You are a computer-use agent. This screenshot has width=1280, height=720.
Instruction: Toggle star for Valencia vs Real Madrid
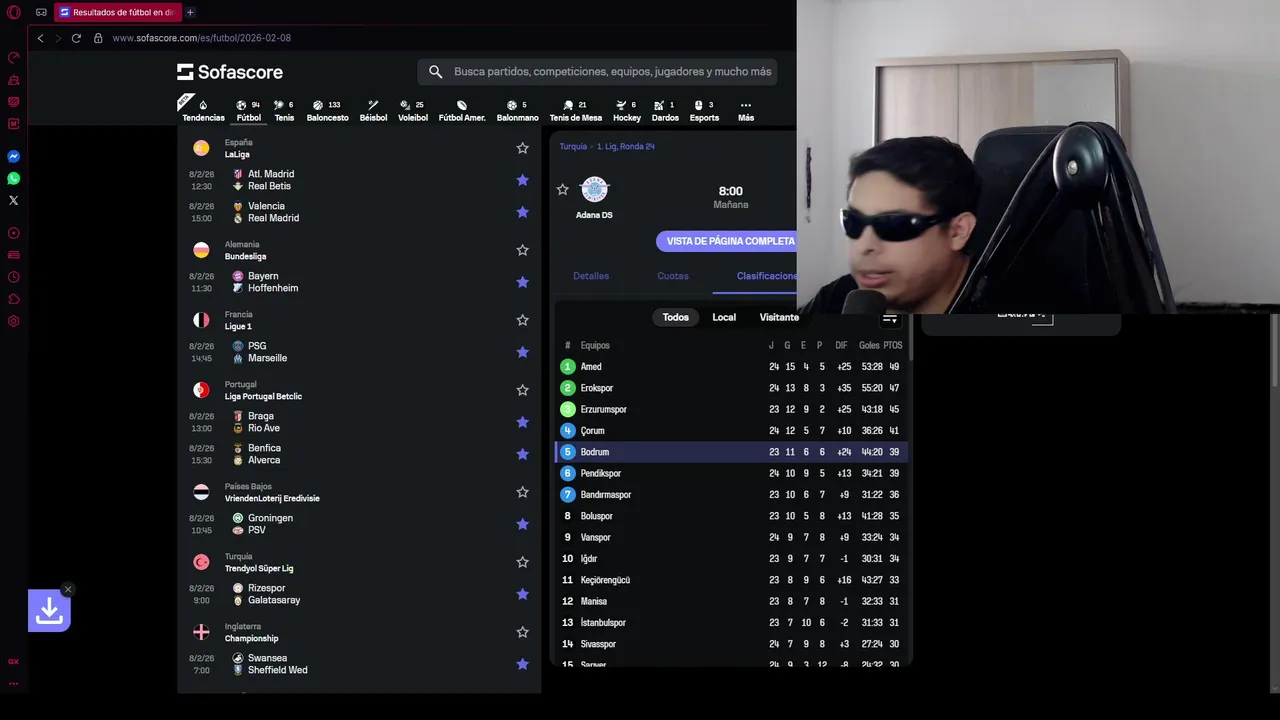[522, 212]
